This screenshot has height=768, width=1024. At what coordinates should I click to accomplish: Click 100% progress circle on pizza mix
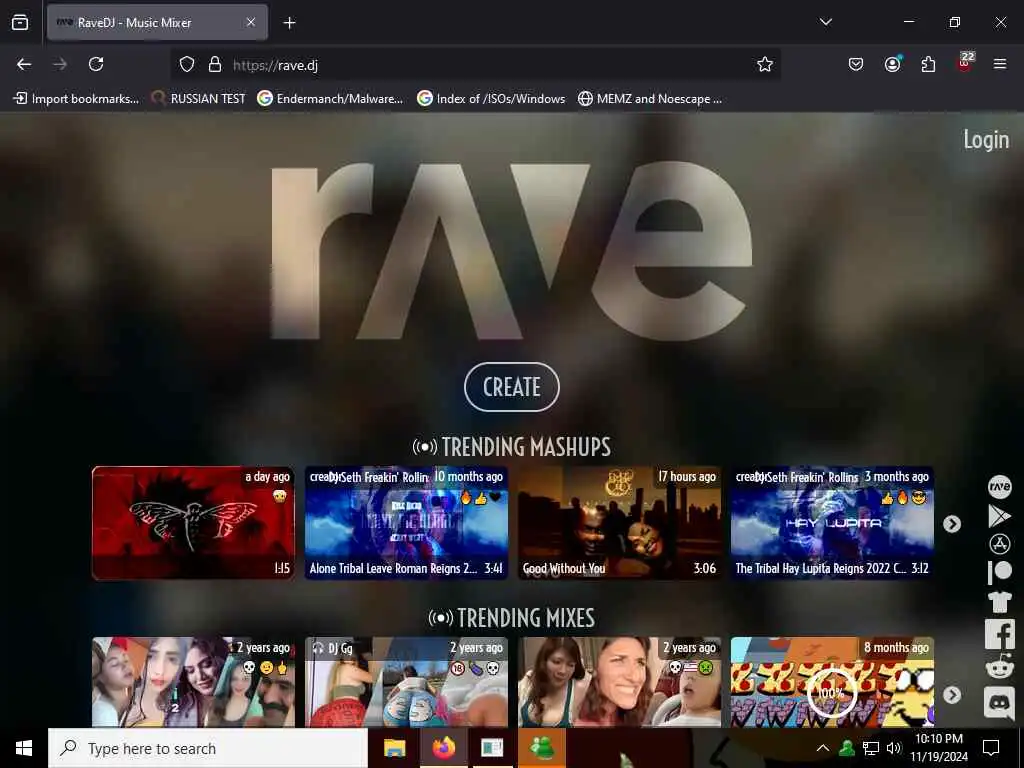(x=831, y=692)
